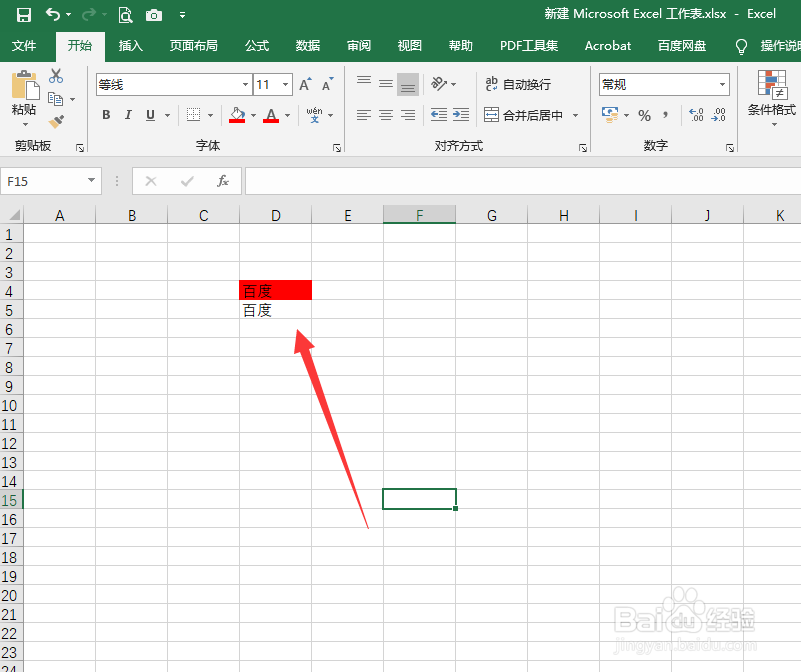Image resolution: width=801 pixels, height=672 pixels.
Task: Open font color dropdown arrow
Action: pos(288,115)
